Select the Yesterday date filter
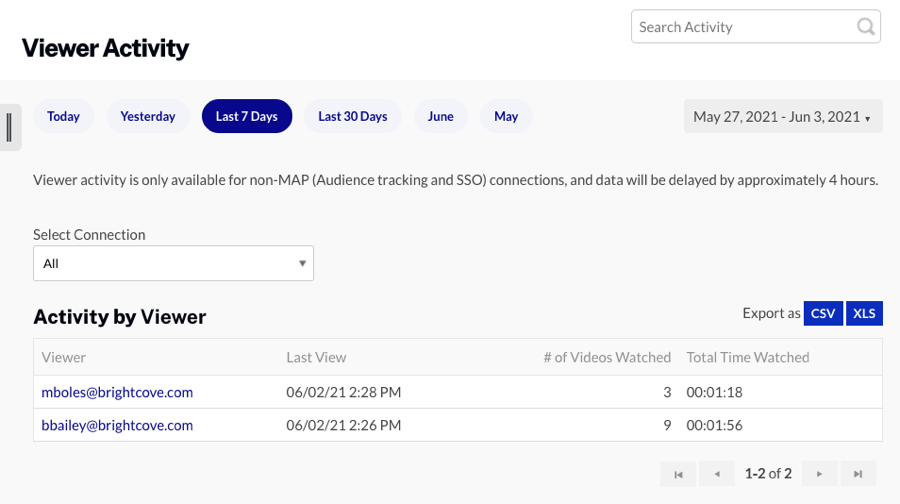The image size is (900, 504). (148, 117)
